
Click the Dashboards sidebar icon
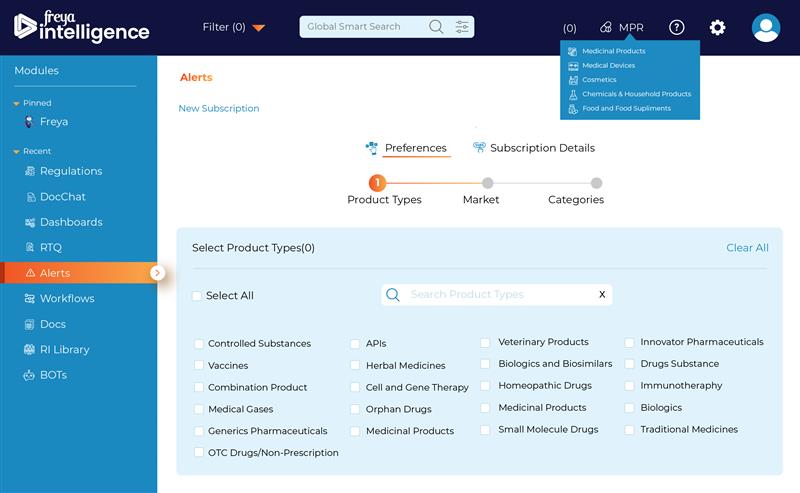[30, 223]
